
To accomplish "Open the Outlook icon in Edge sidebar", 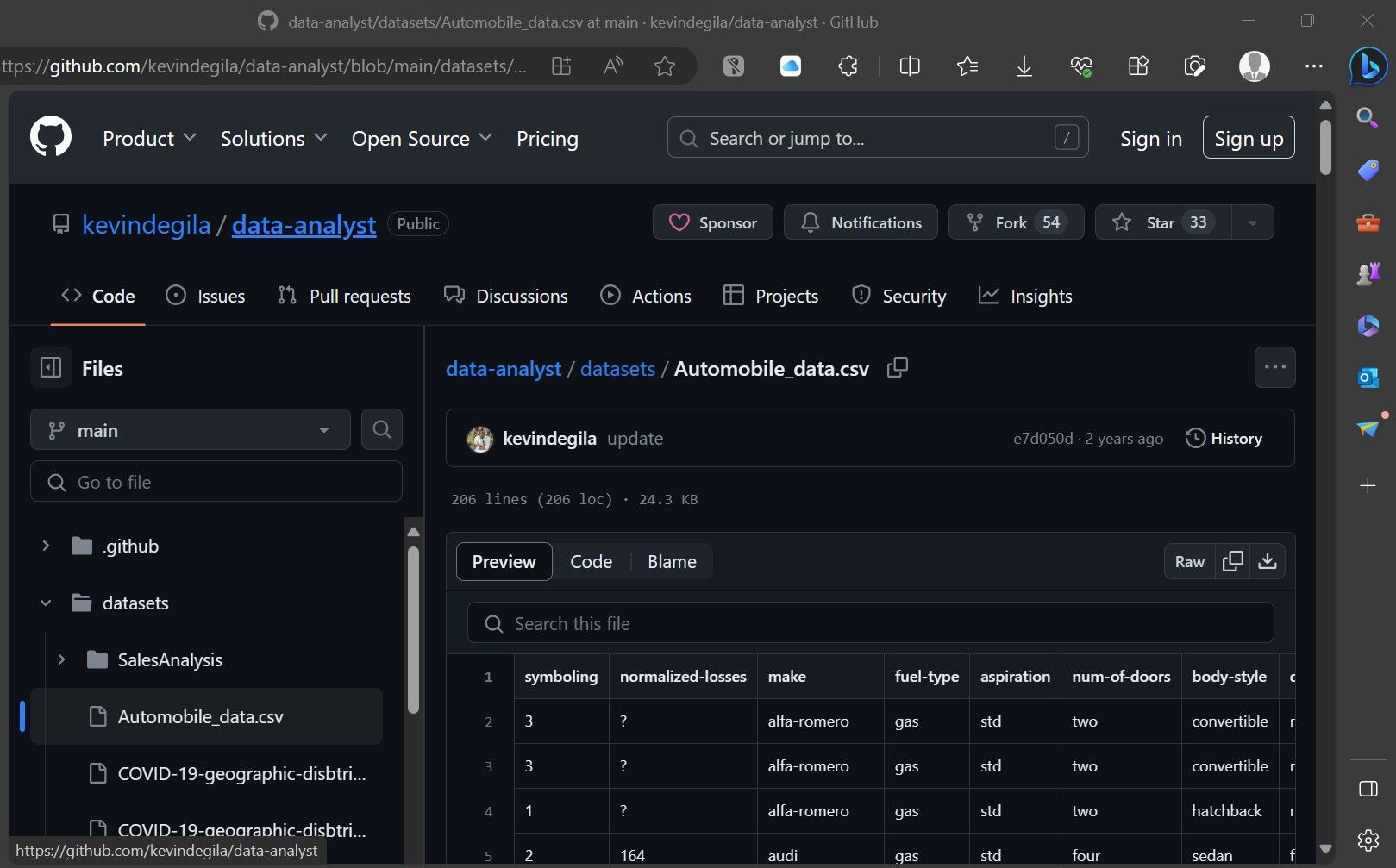I will coord(1368,377).
